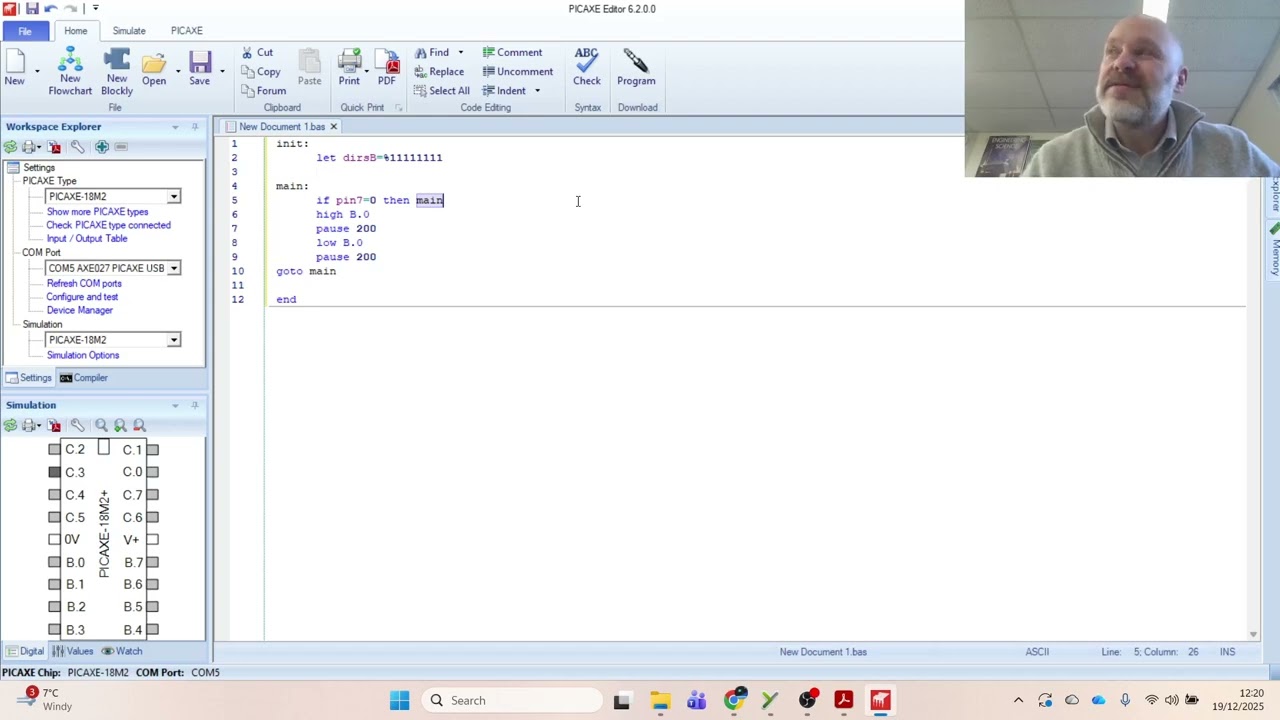Toggle simulated pin C.1
Screen dimensions: 1280x720
pyautogui.click(x=152, y=450)
